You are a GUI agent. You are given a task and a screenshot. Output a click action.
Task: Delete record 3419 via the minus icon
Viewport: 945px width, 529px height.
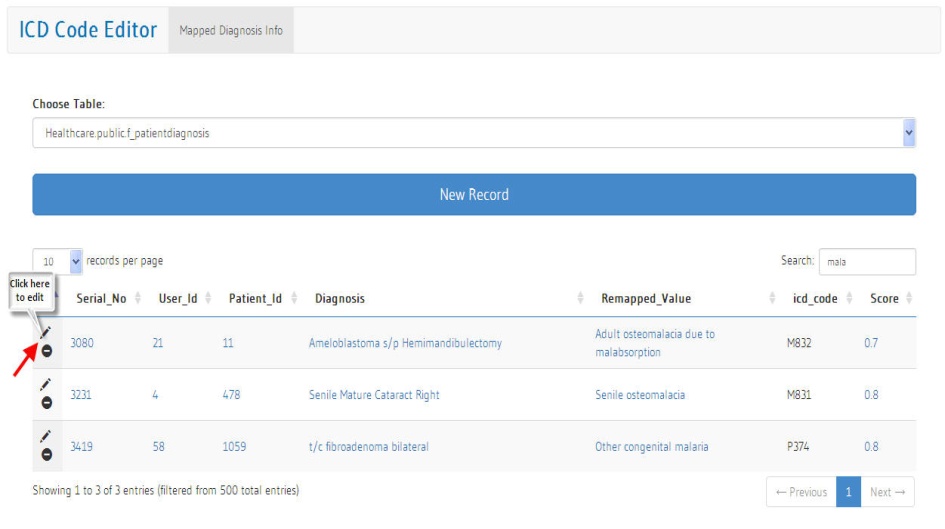46,454
